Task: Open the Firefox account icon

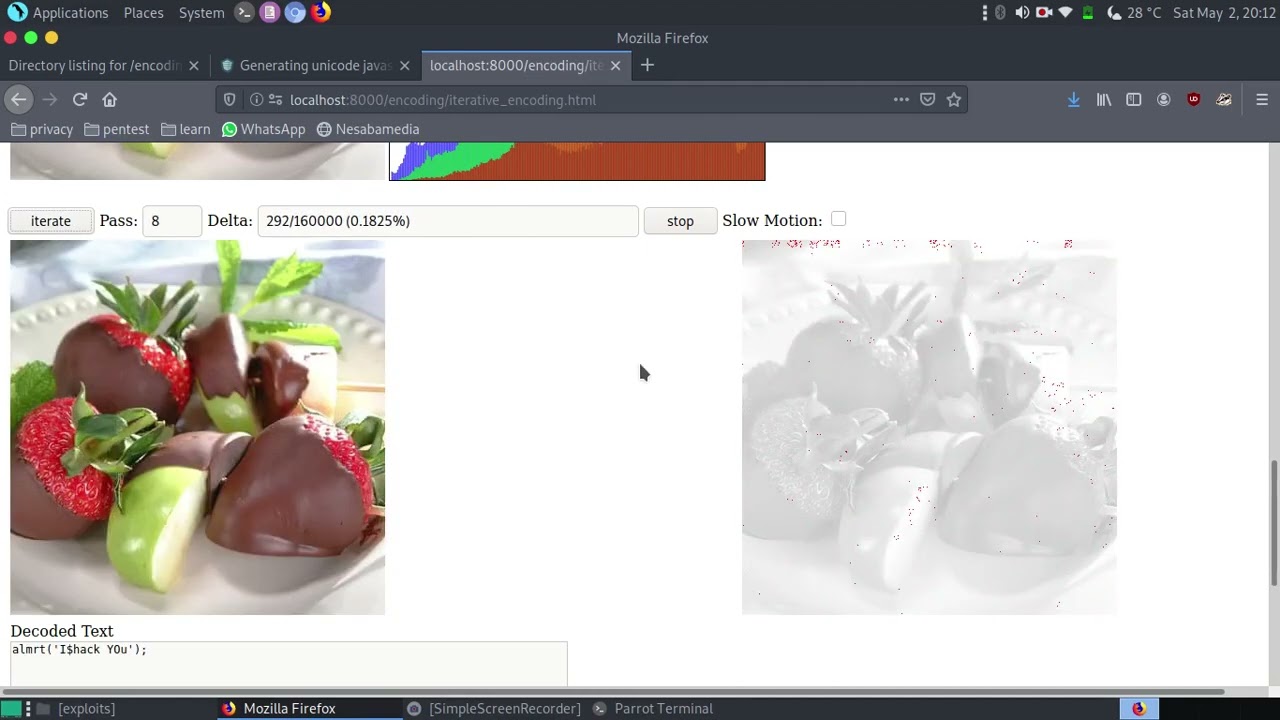Action: point(1164,99)
